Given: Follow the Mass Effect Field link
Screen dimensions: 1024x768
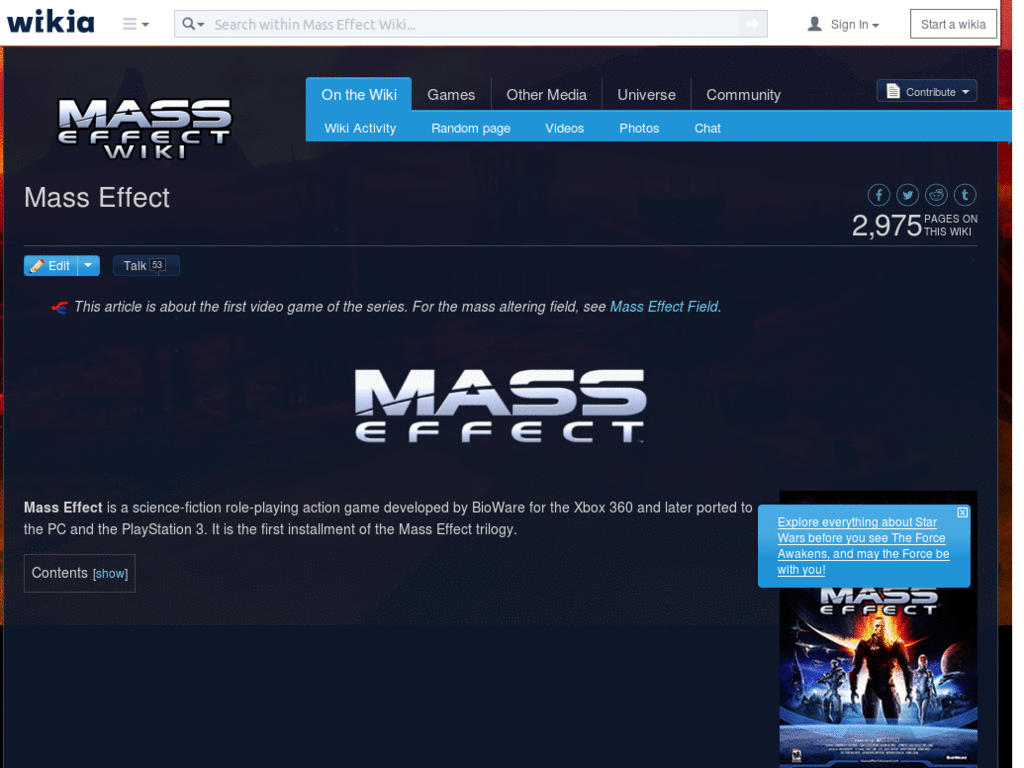Looking at the screenshot, I should click(x=664, y=307).
